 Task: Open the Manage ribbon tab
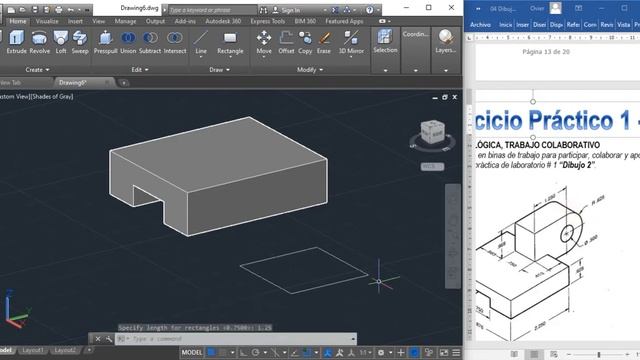pos(125,21)
